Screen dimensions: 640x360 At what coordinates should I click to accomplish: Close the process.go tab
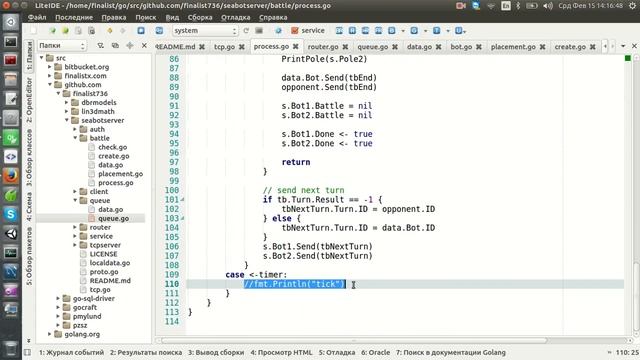point(296,47)
